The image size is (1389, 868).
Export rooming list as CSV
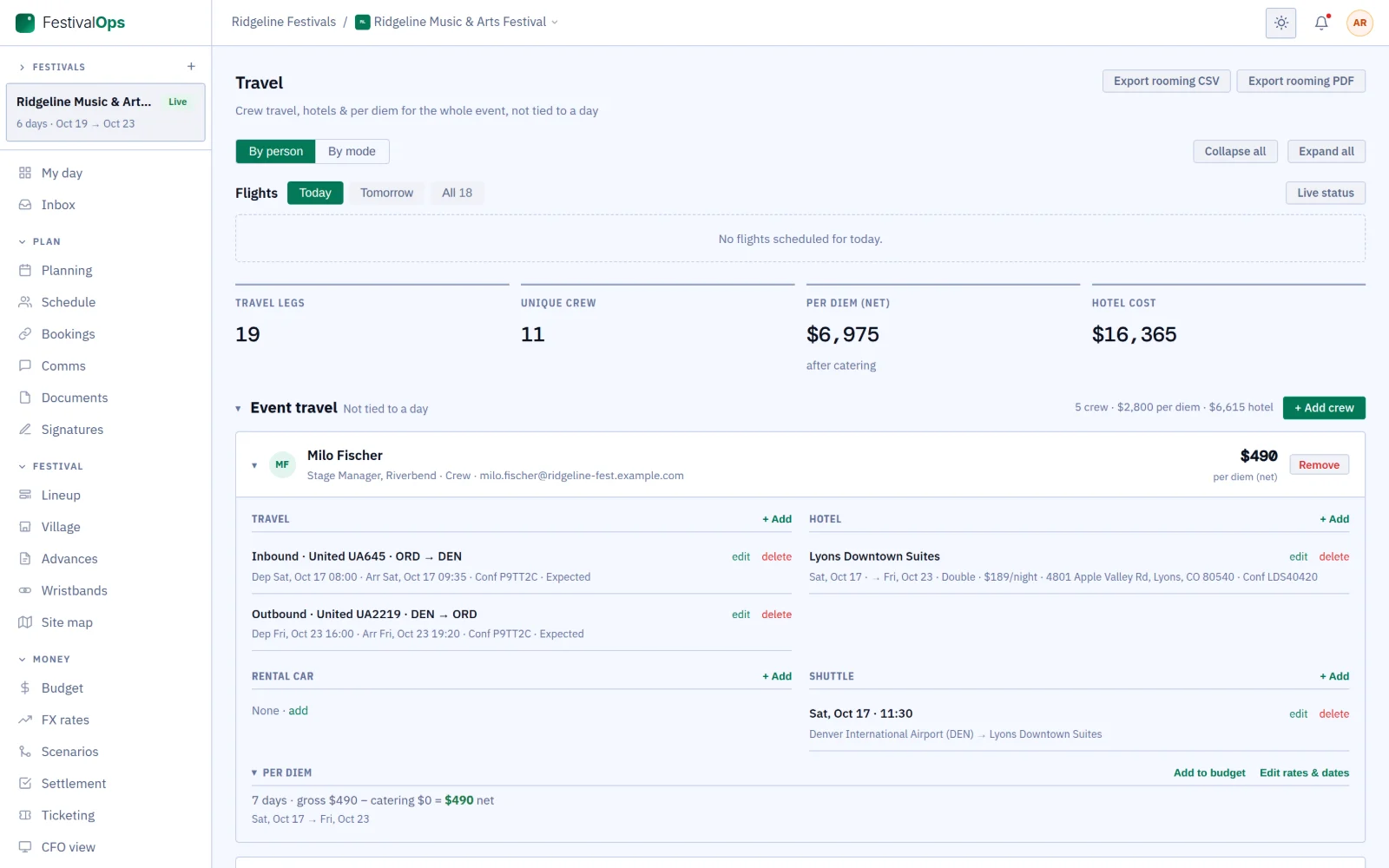[x=1166, y=81]
